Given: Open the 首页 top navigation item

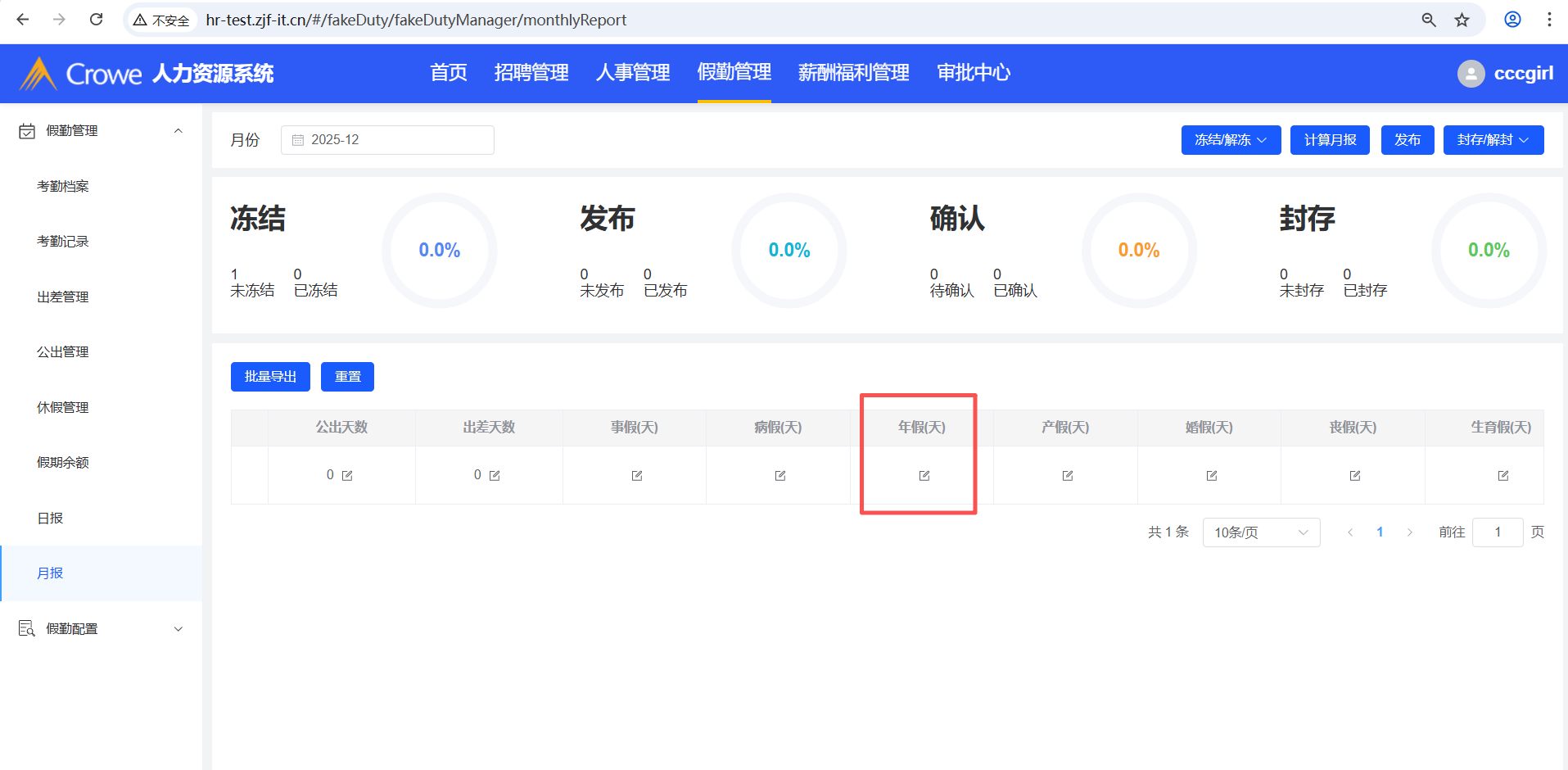Looking at the screenshot, I should click(449, 73).
